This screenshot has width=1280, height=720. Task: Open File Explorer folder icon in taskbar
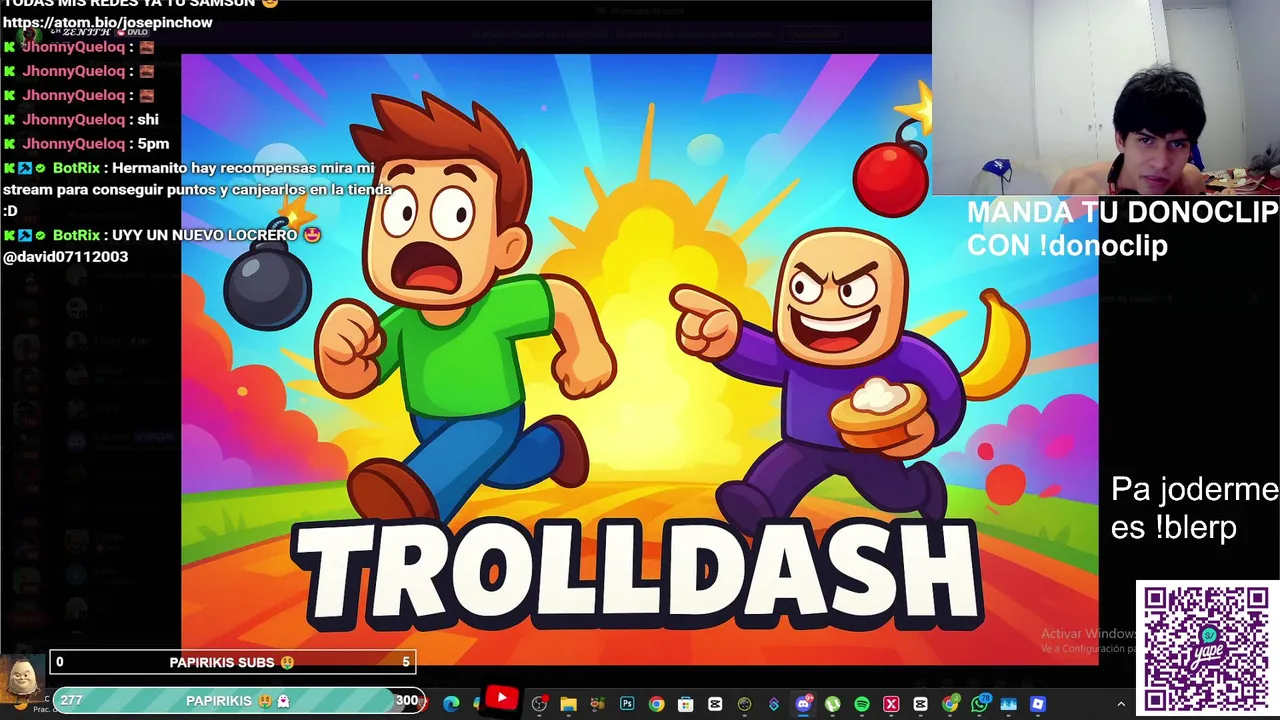(x=568, y=704)
